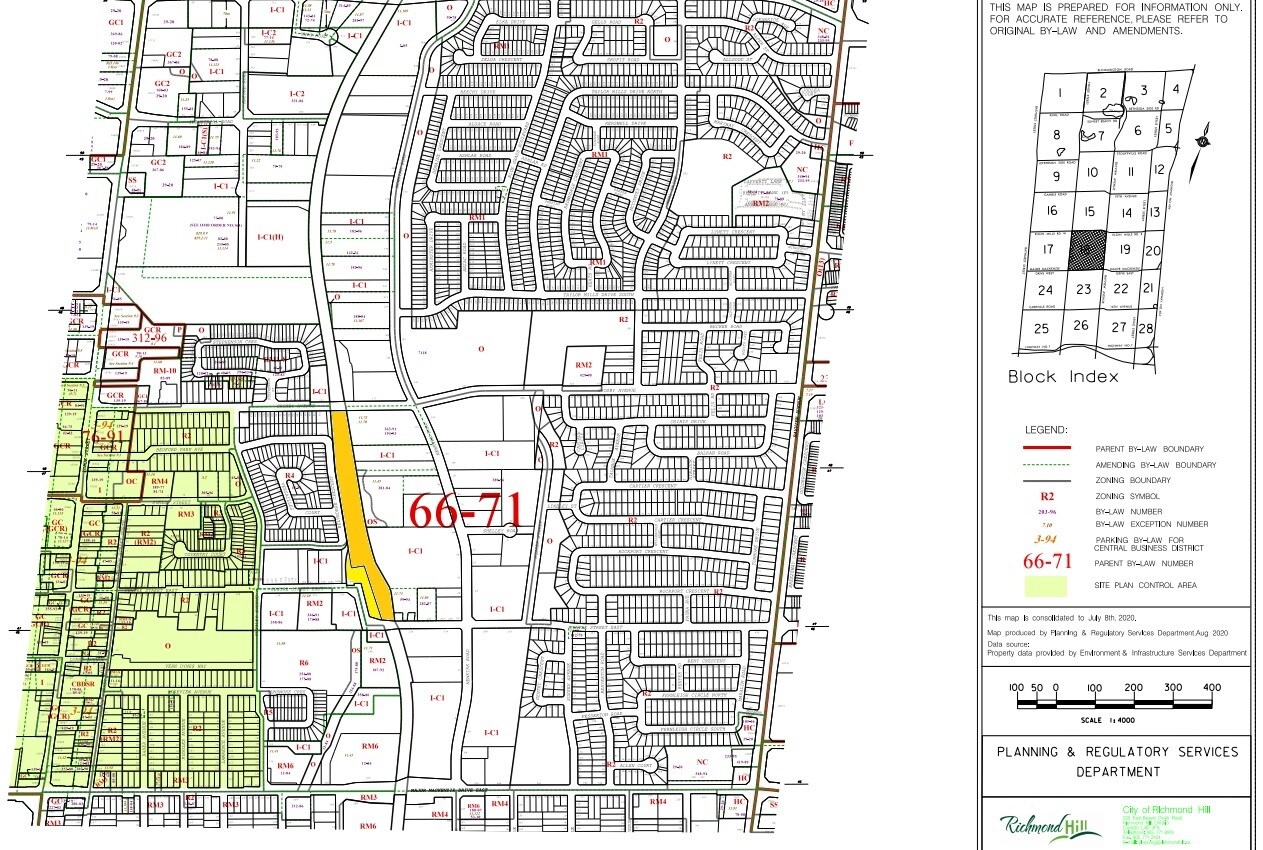Select the hatched highlighted block in Block Index

[x=1088, y=250]
